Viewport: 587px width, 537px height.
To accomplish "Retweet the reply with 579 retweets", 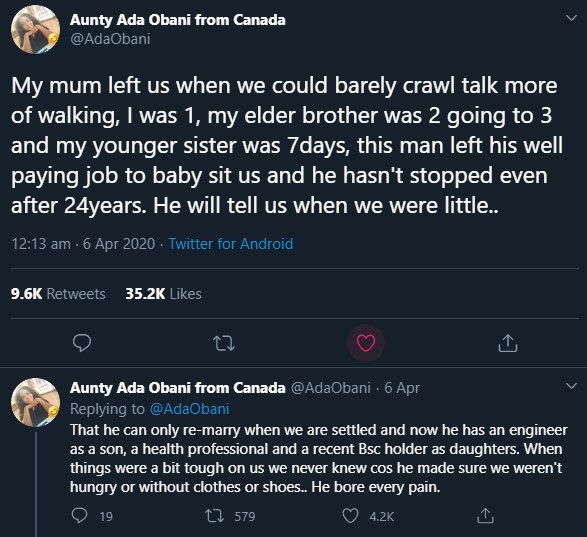I will coord(215,516).
